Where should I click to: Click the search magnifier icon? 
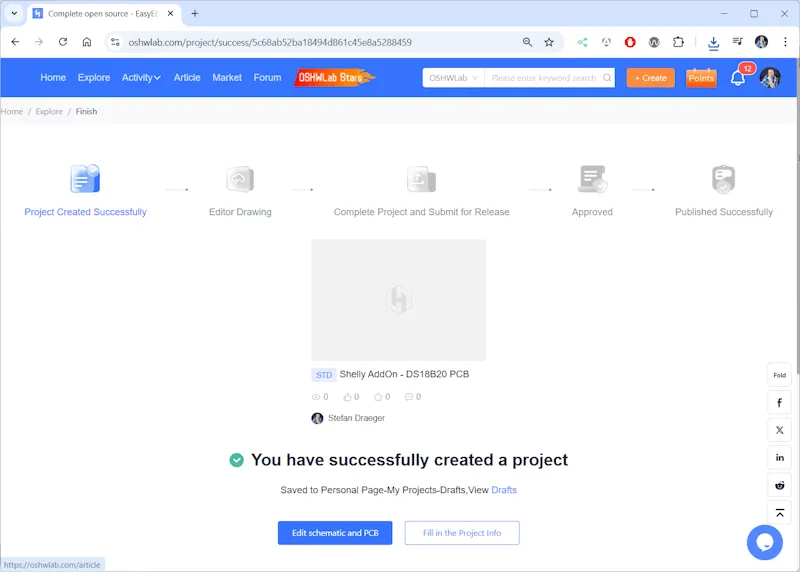click(606, 78)
